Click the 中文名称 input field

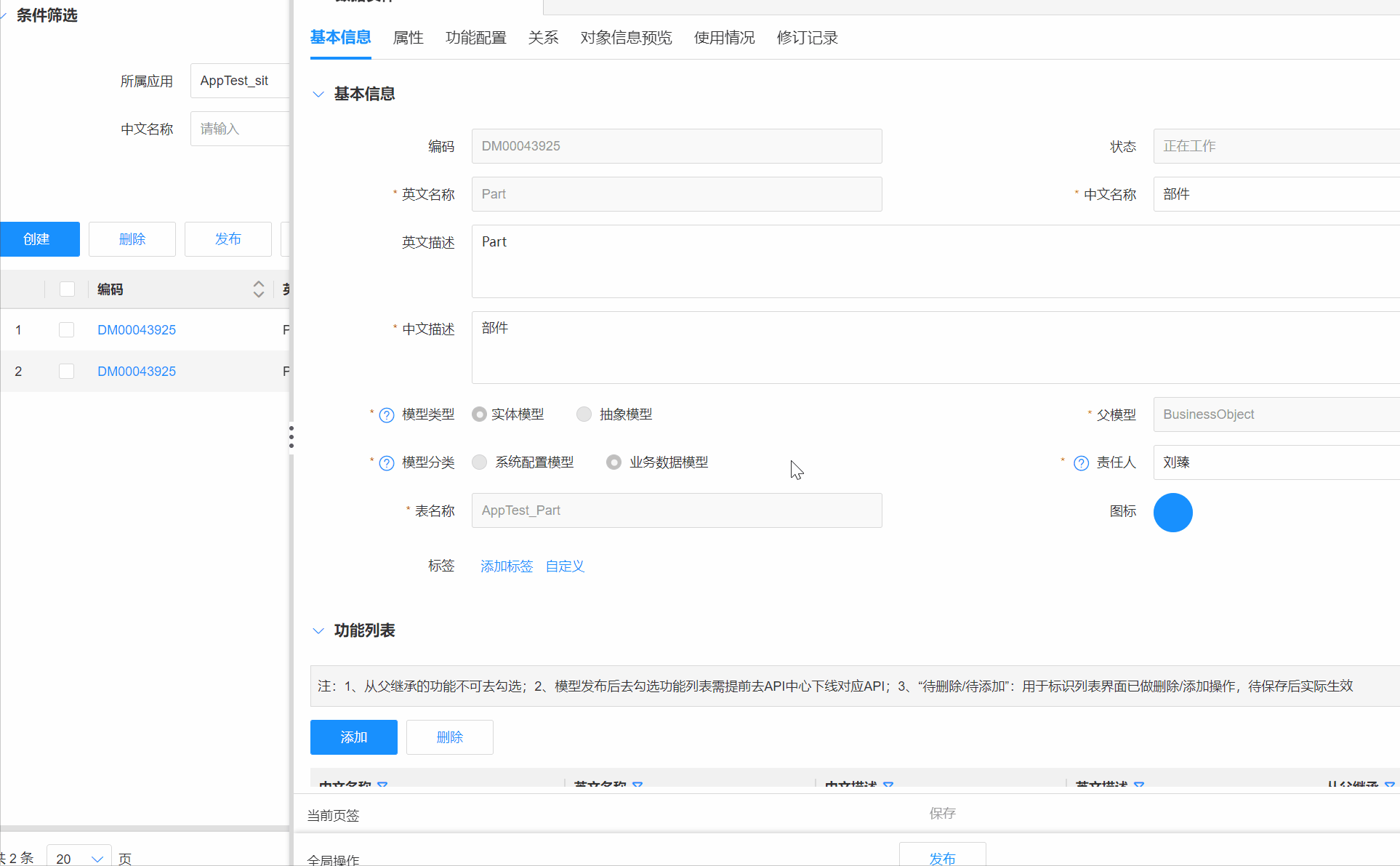pos(240,129)
